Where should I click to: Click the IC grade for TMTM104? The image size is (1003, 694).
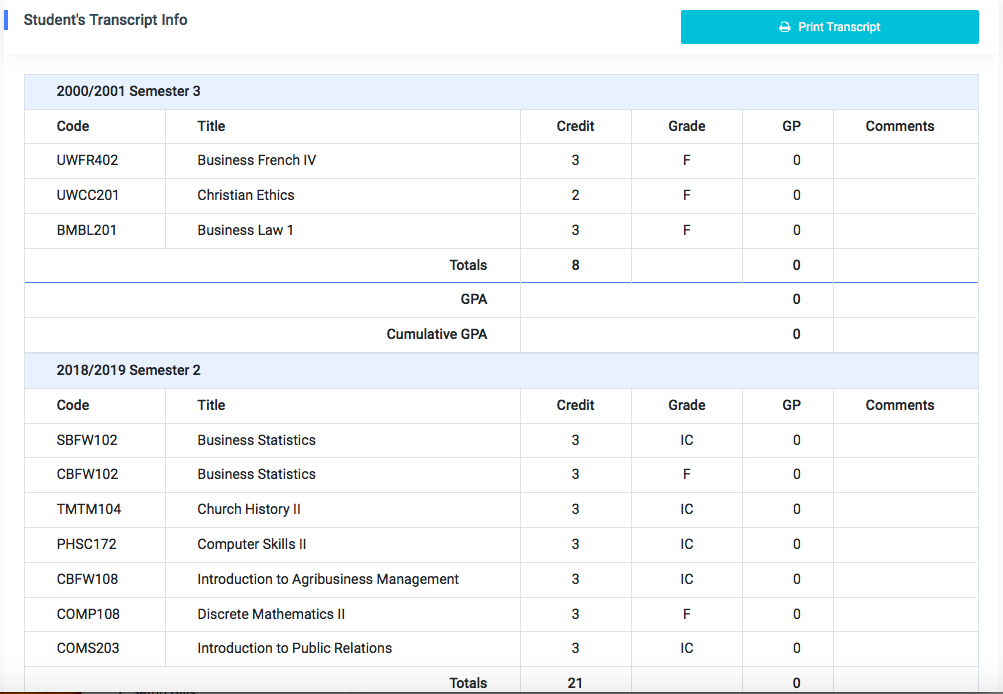[686, 510]
